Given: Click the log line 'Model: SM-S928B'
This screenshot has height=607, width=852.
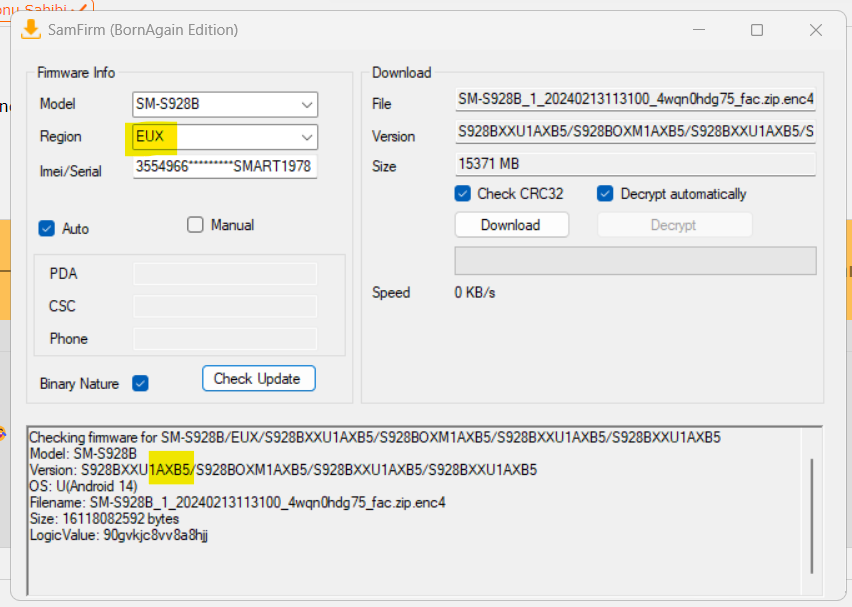Looking at the screenshot, I should coord(83,453).
